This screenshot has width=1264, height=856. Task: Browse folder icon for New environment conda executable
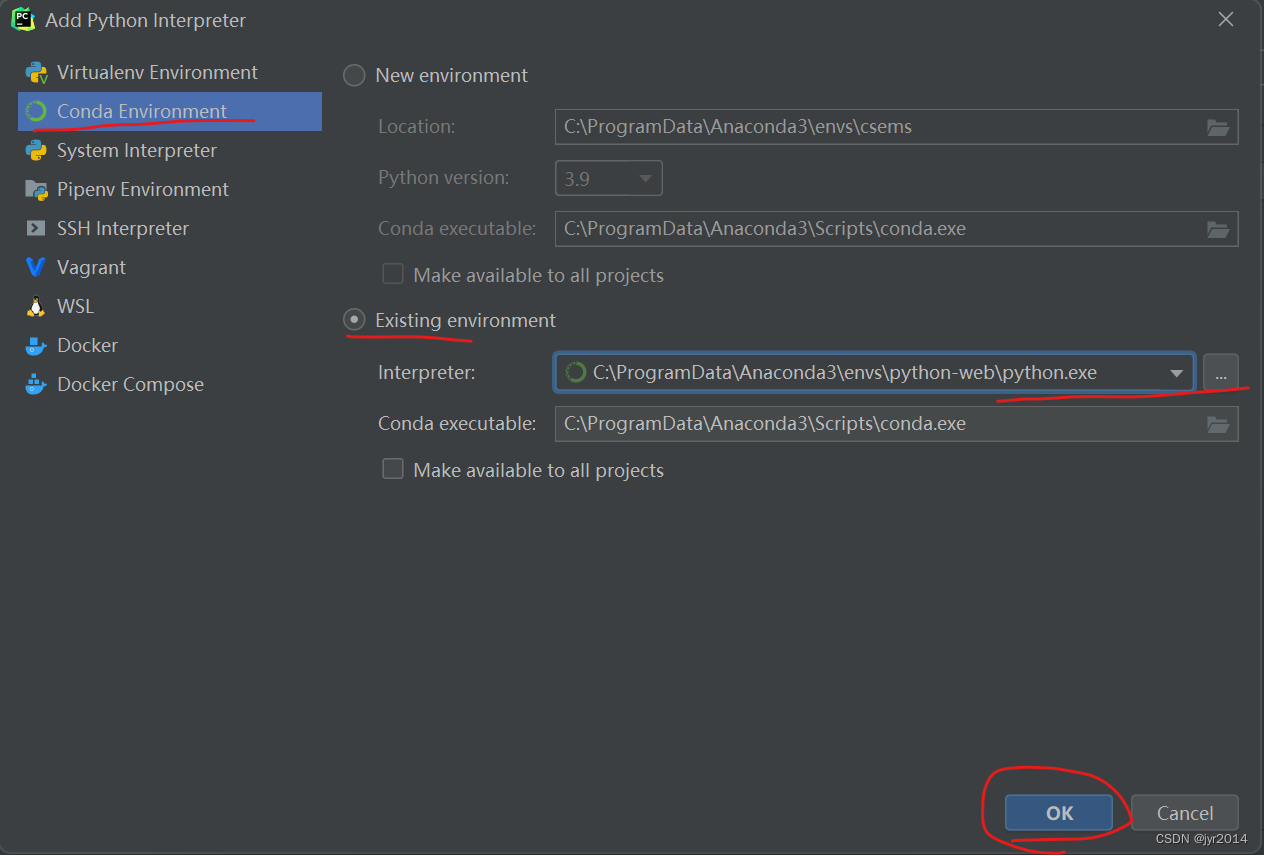(x=1217, y=229)
